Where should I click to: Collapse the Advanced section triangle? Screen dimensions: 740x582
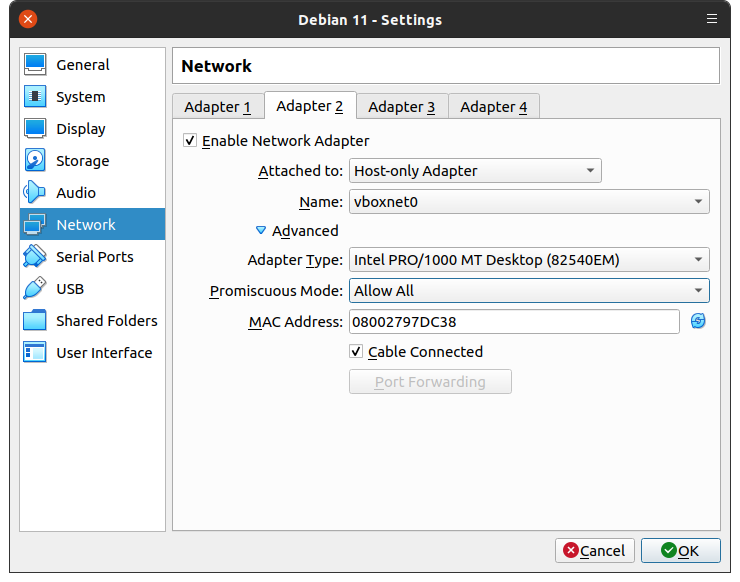pyautogui.click(x=262, y=231)
